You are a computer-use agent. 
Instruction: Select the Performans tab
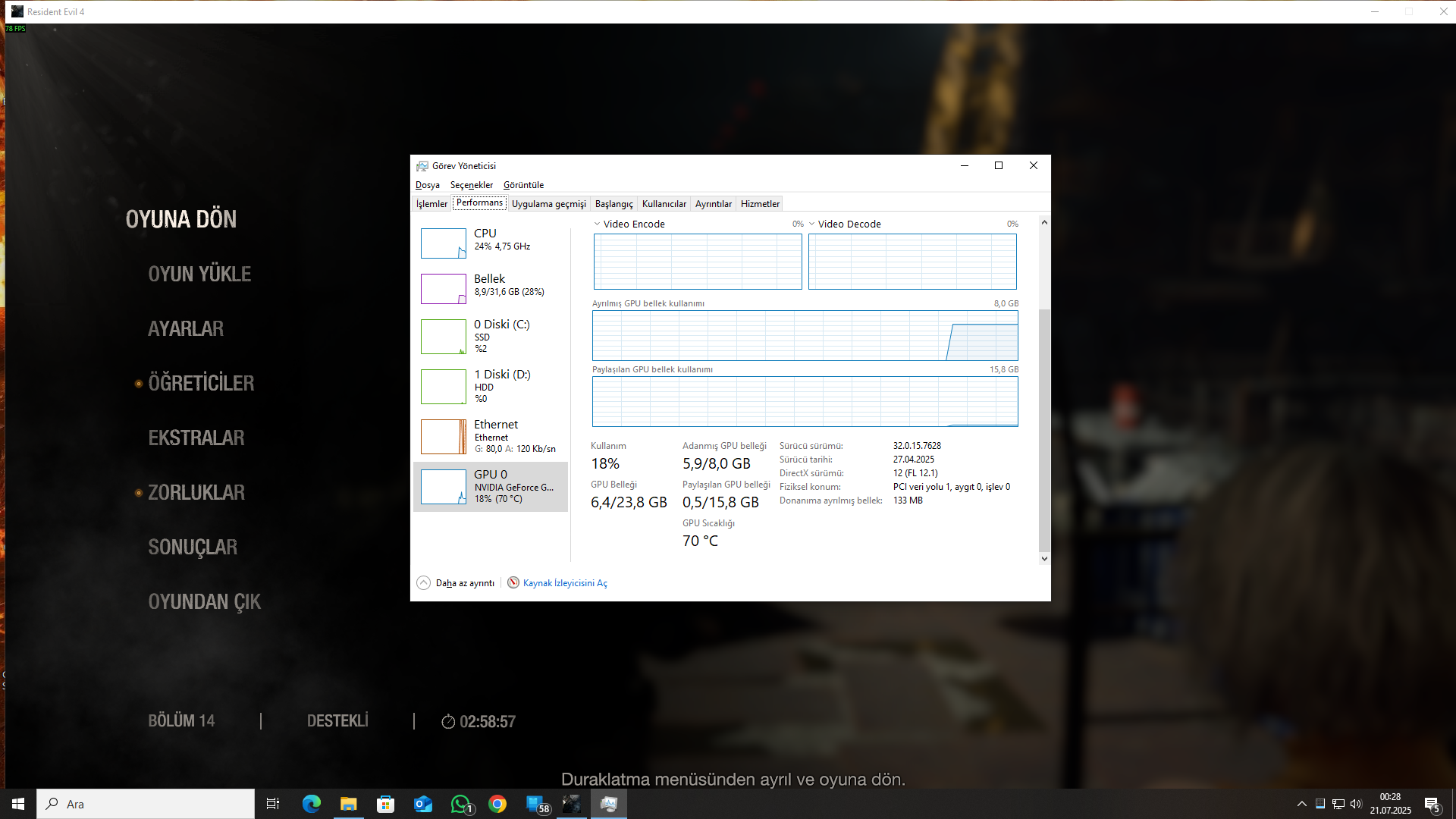[x=479, y=202]
